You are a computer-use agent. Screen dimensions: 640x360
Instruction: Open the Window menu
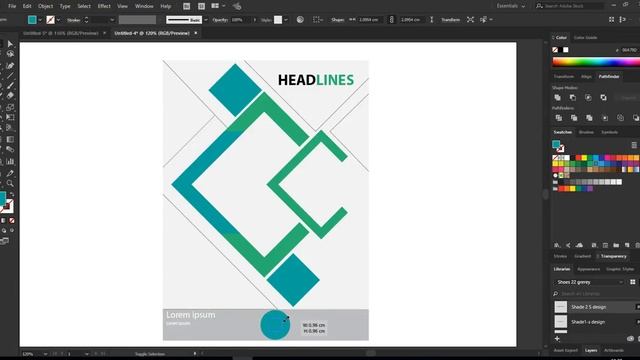click(x=144, y=6)
